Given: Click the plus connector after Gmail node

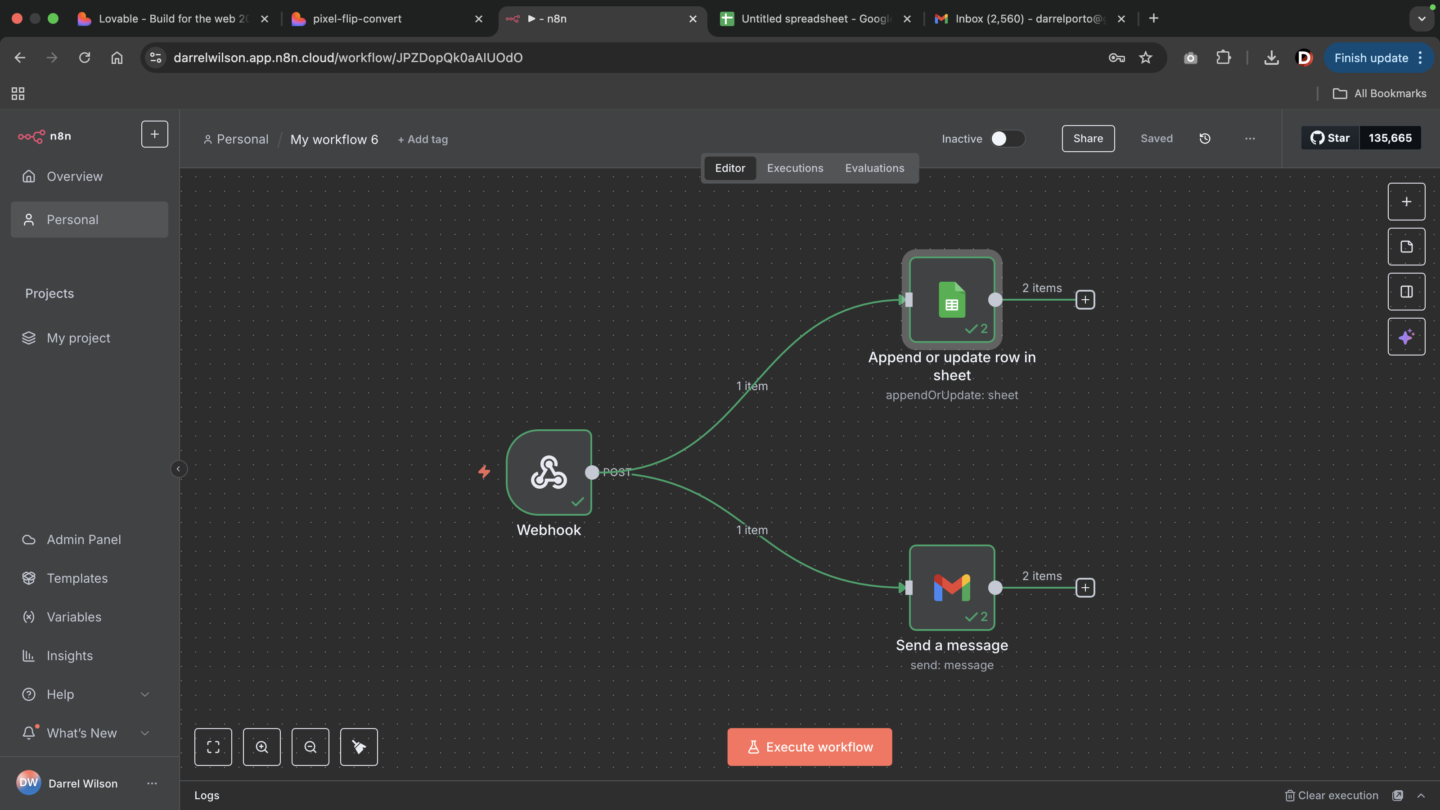Looking at the screenshot, I should coord(1085,588).
